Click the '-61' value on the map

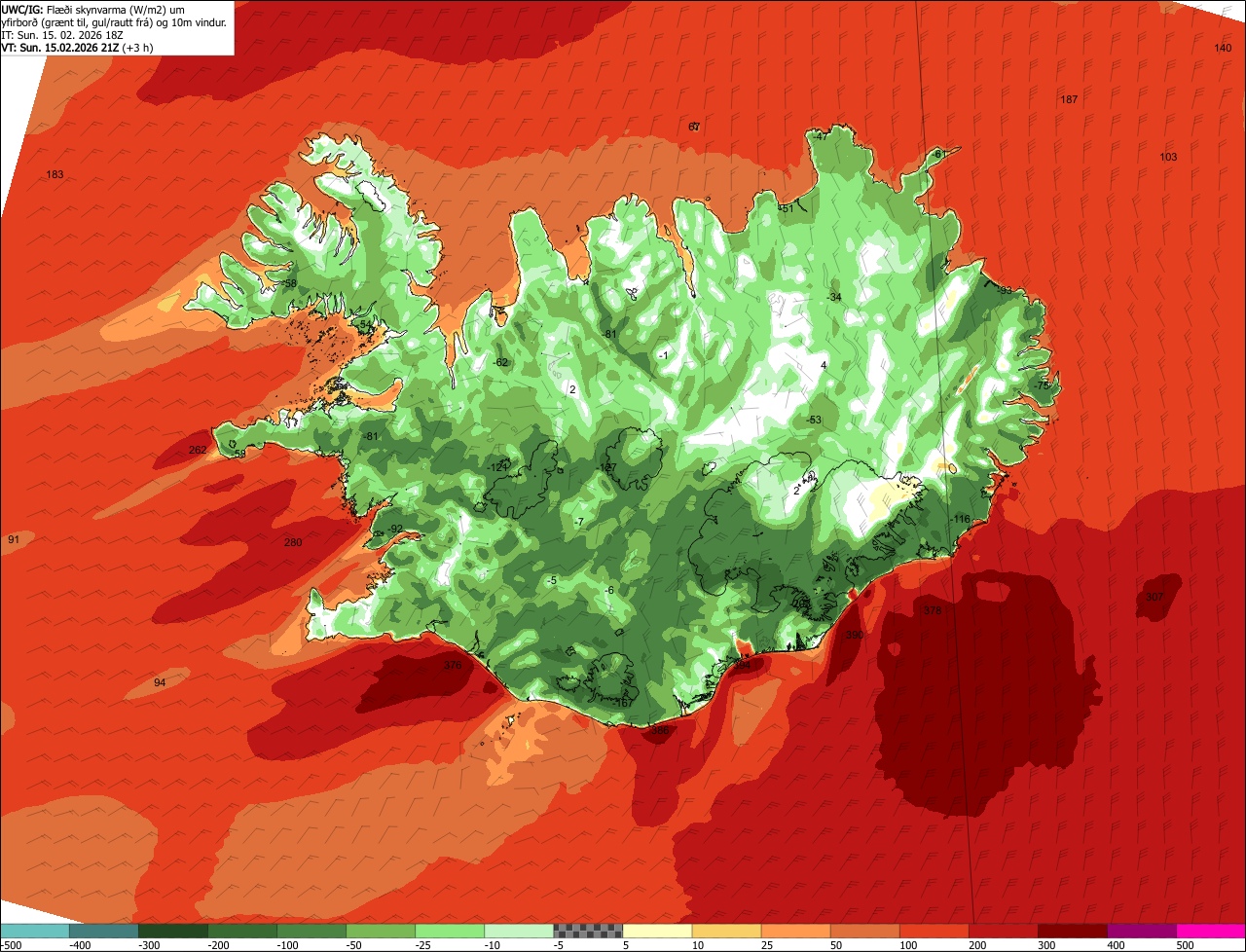[937, 154]
